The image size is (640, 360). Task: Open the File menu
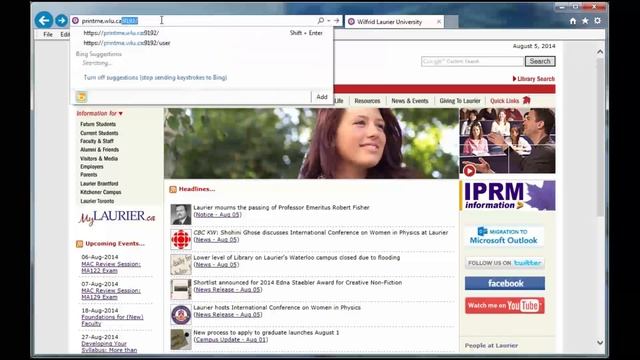tap(48, 34)
